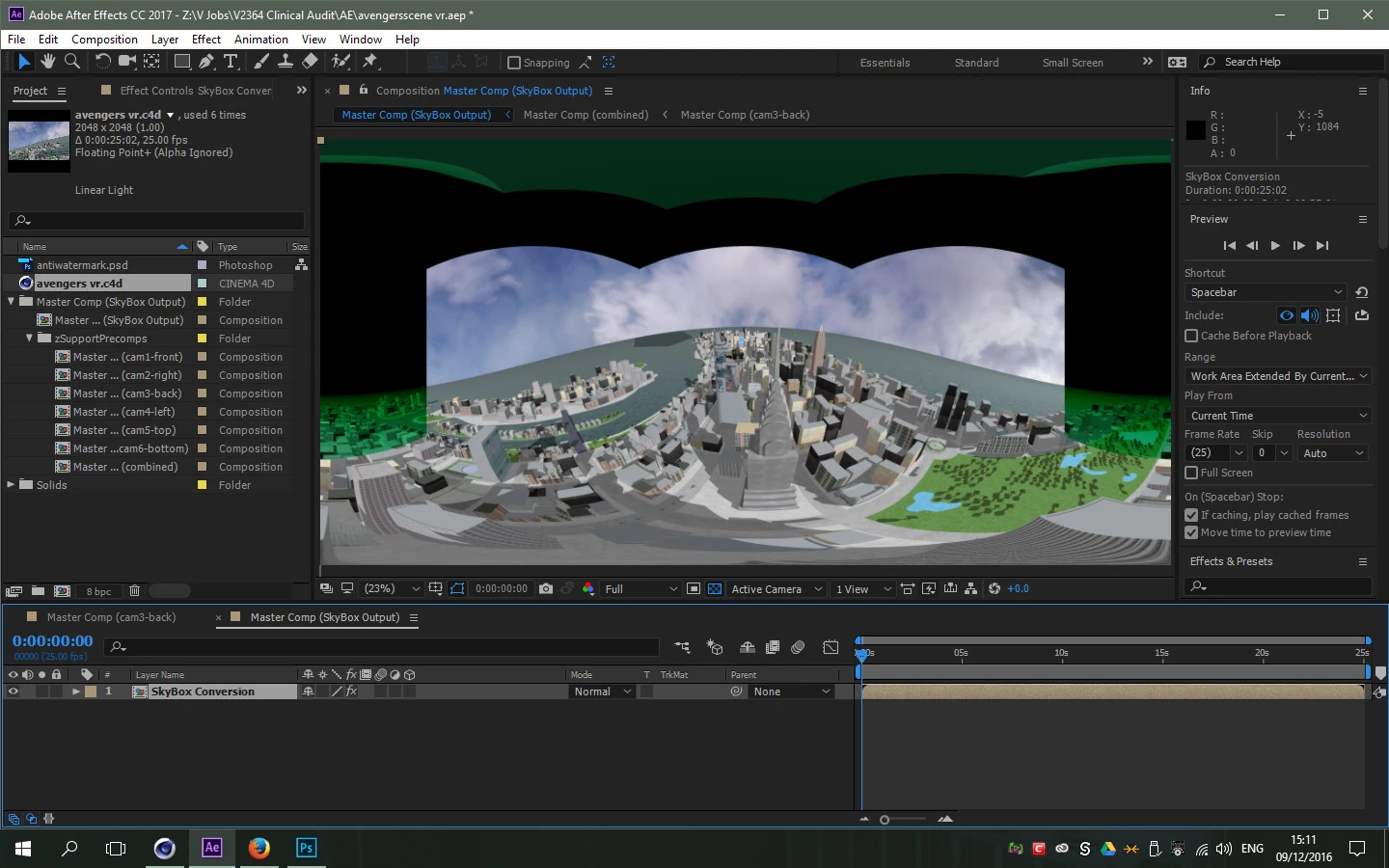Open the Composition menu
Viewport: 1389px width, 868px height.
pyautogui.click(x=104, y=40)
